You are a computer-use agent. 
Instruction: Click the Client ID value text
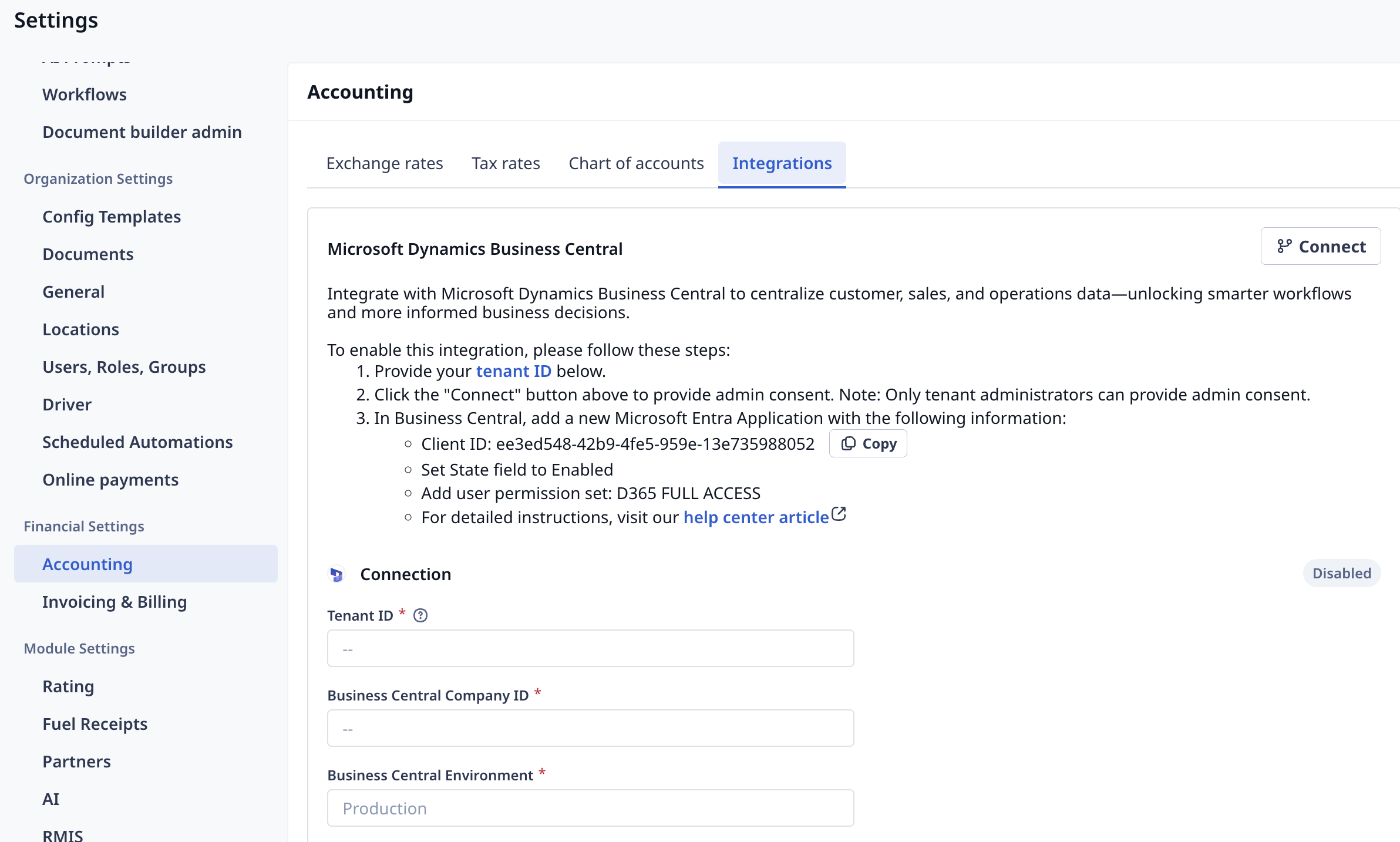click(655, 444)
